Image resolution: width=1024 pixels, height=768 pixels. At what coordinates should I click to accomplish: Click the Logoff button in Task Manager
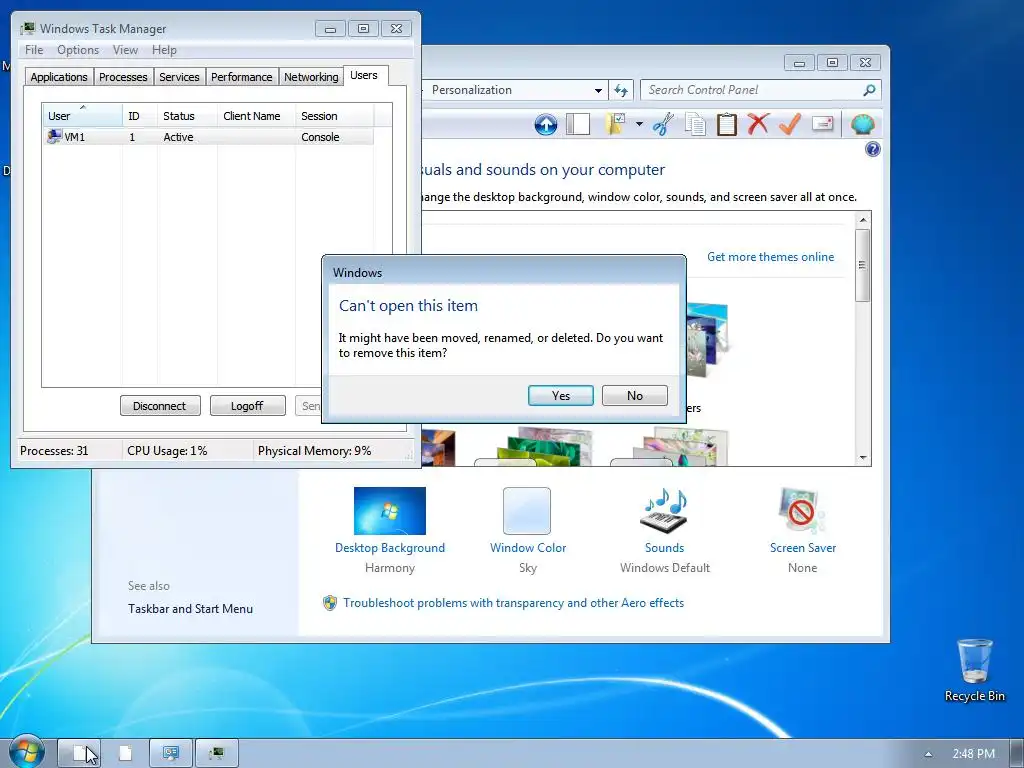pos(247,406)
